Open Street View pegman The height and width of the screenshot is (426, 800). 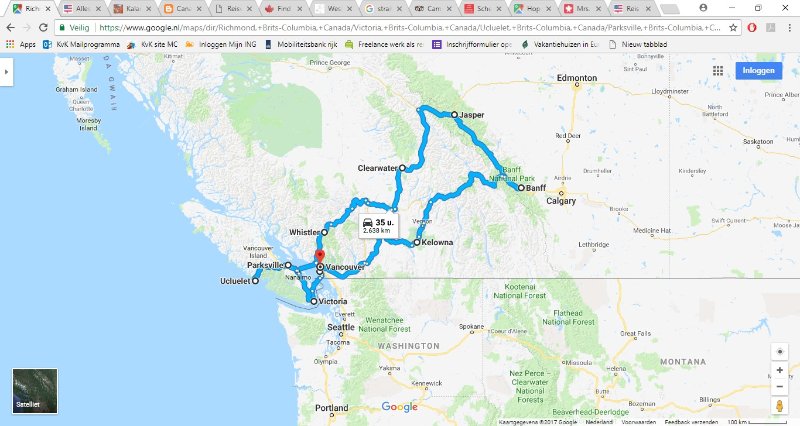(779, 406)
